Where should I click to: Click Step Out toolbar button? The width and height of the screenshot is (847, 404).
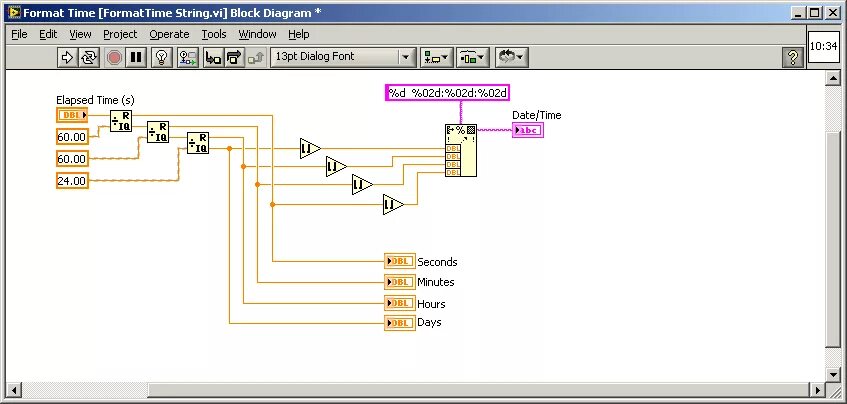point(256,57)
